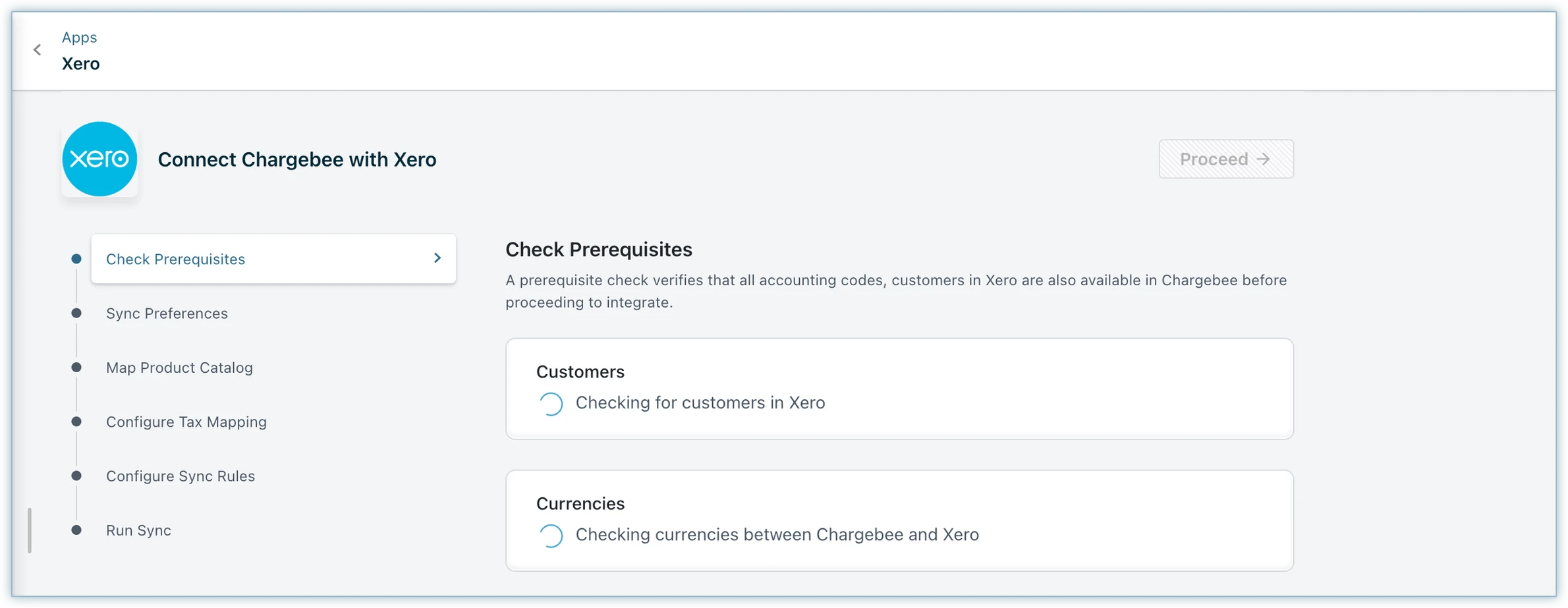This screenshot has height=608, width=1568.
Task: Open the Sync Preferences step
Action: (167, 314)
